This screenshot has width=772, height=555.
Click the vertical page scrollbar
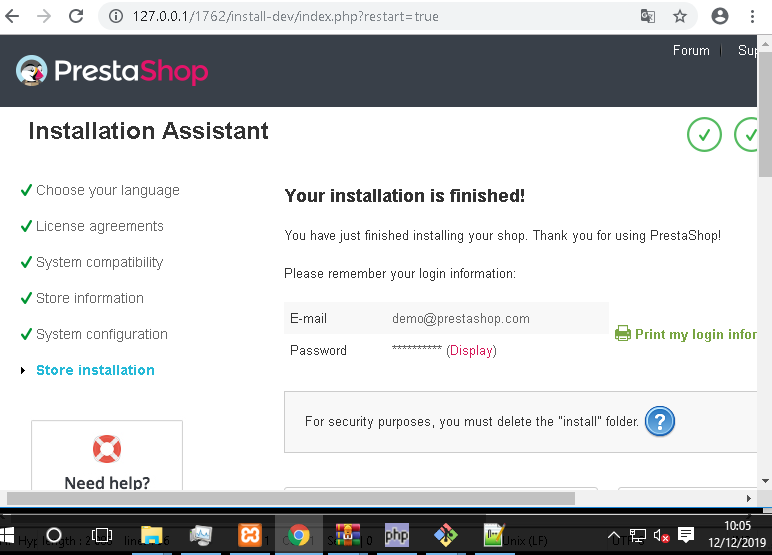[765, 113]
